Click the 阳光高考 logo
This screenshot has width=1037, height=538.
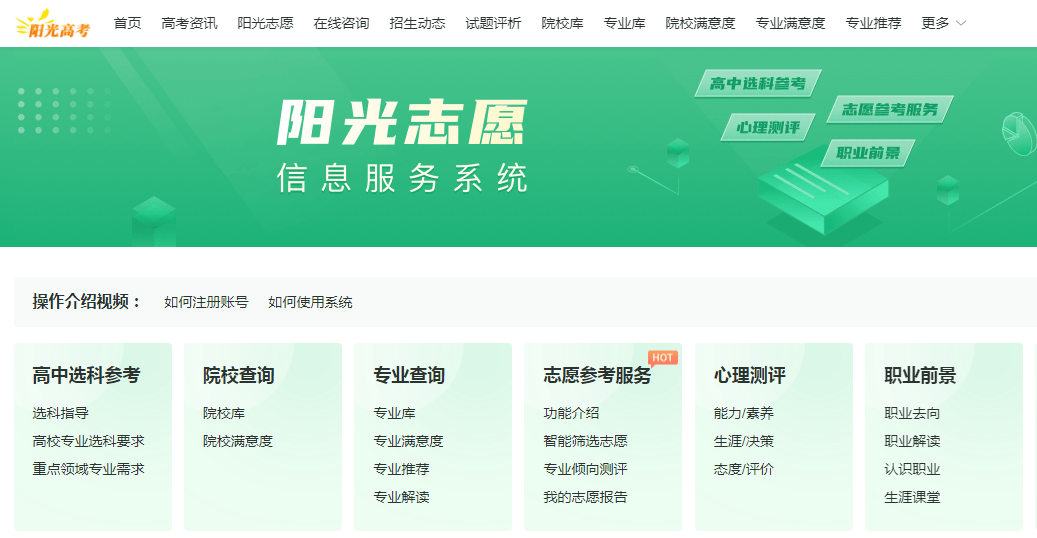pos(53,24)
